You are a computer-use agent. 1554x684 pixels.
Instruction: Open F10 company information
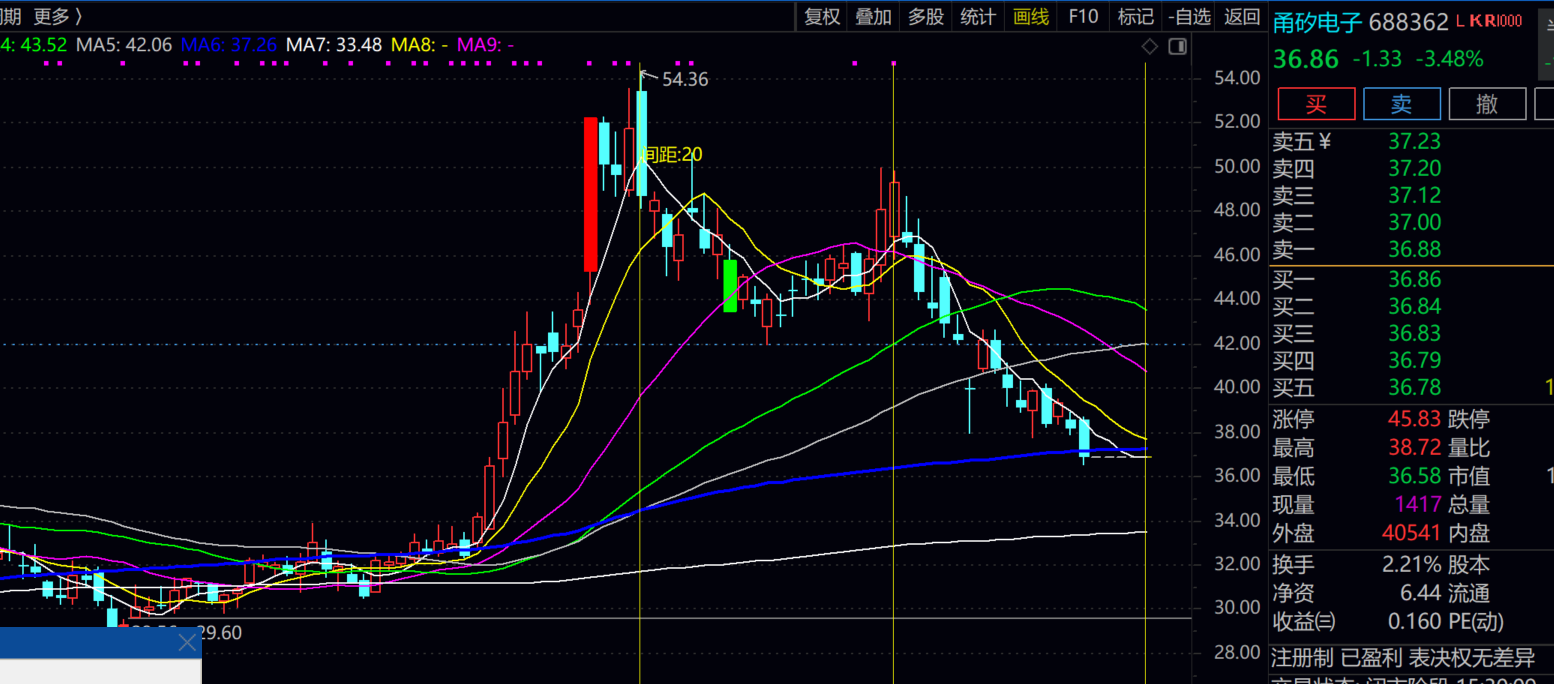click(x=1082, y=16)
